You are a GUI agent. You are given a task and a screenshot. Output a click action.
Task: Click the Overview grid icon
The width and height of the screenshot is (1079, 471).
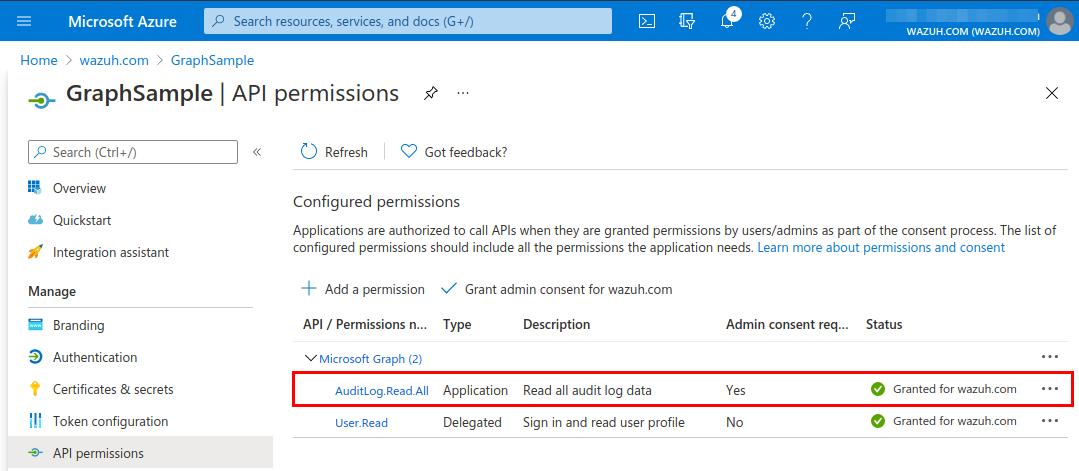tap(35, 187)
